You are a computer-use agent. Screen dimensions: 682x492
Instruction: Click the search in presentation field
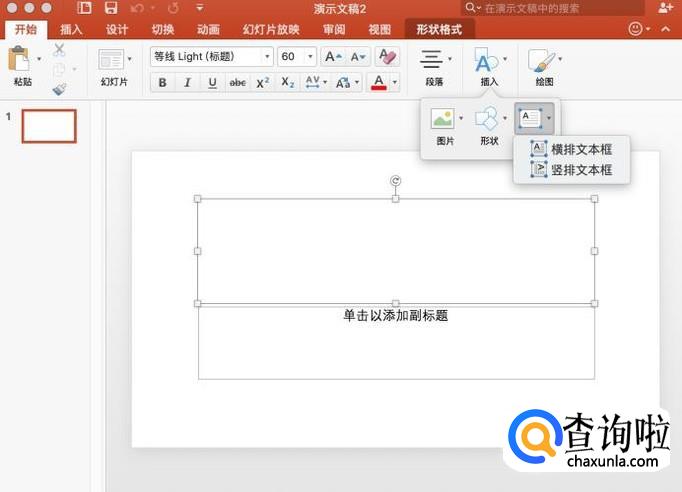coord(552,8)
